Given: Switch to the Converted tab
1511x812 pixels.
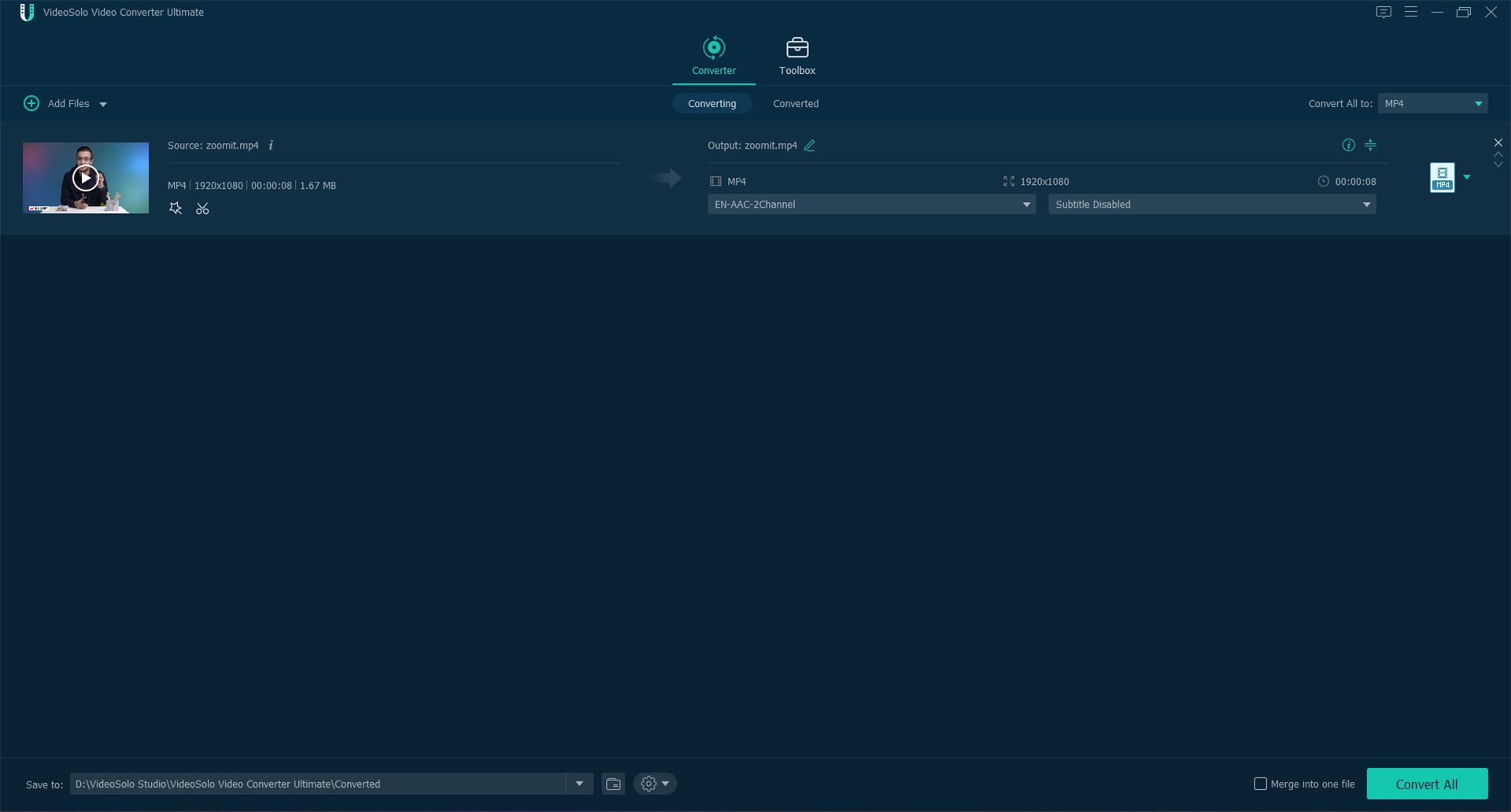Looking at the screenshot, I should point(796,104).
